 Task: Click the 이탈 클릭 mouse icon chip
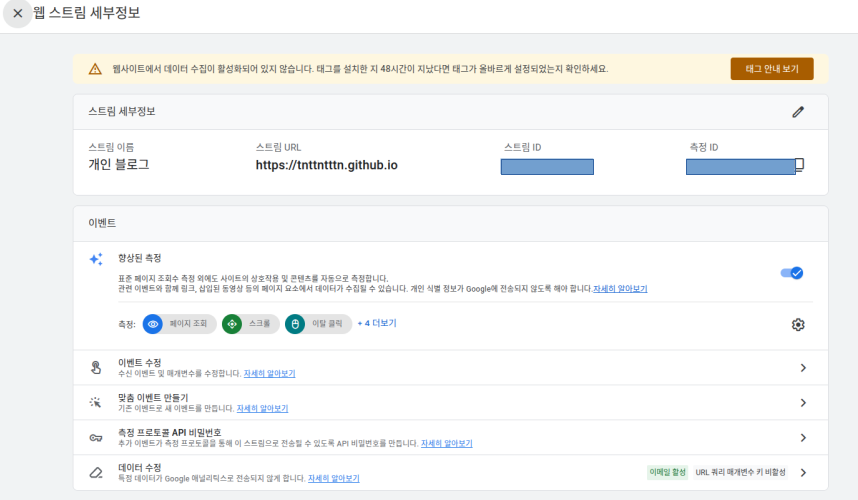click(x=295, y=324)
